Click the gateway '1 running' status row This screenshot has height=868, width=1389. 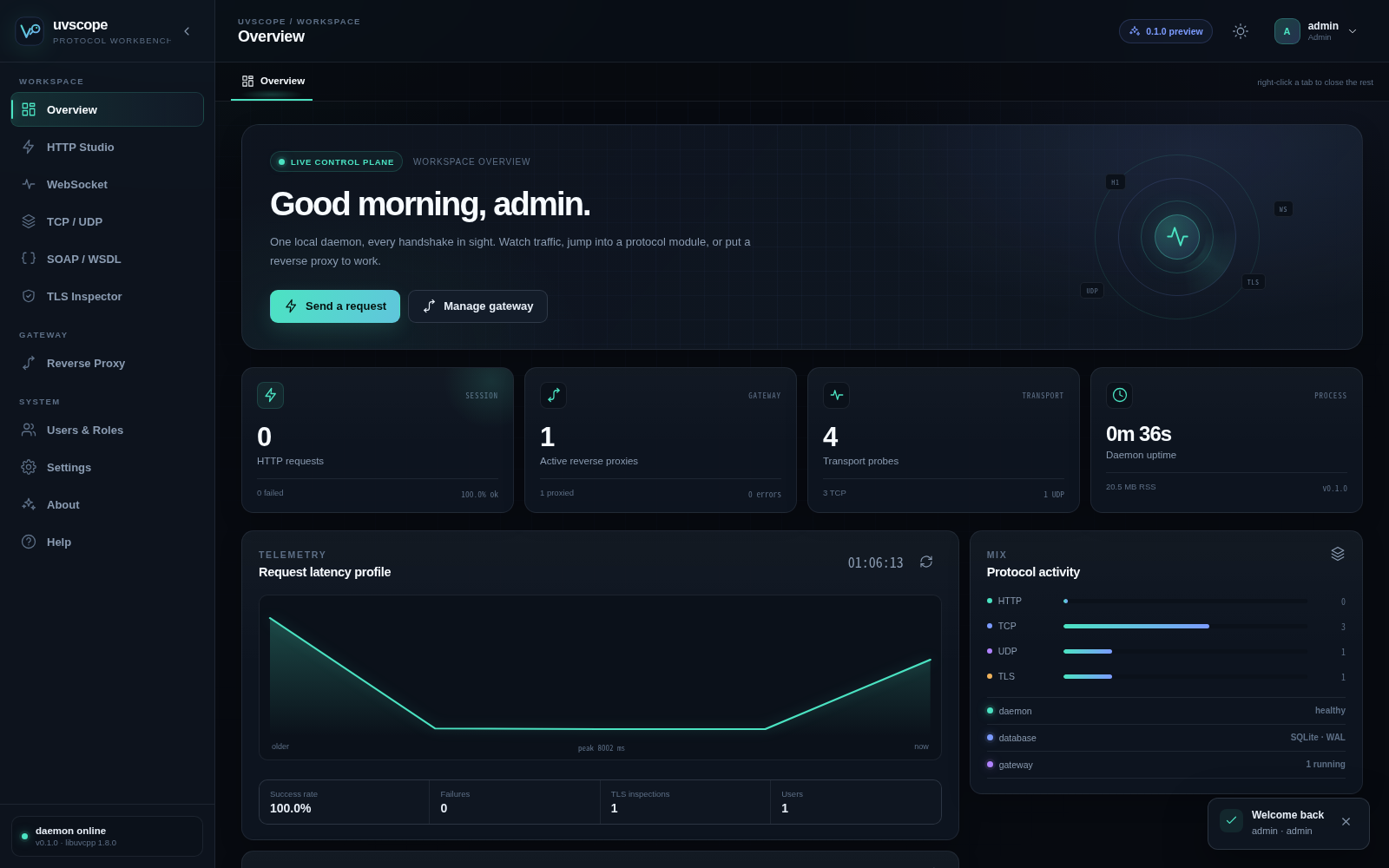click(x=1166, y=765)
